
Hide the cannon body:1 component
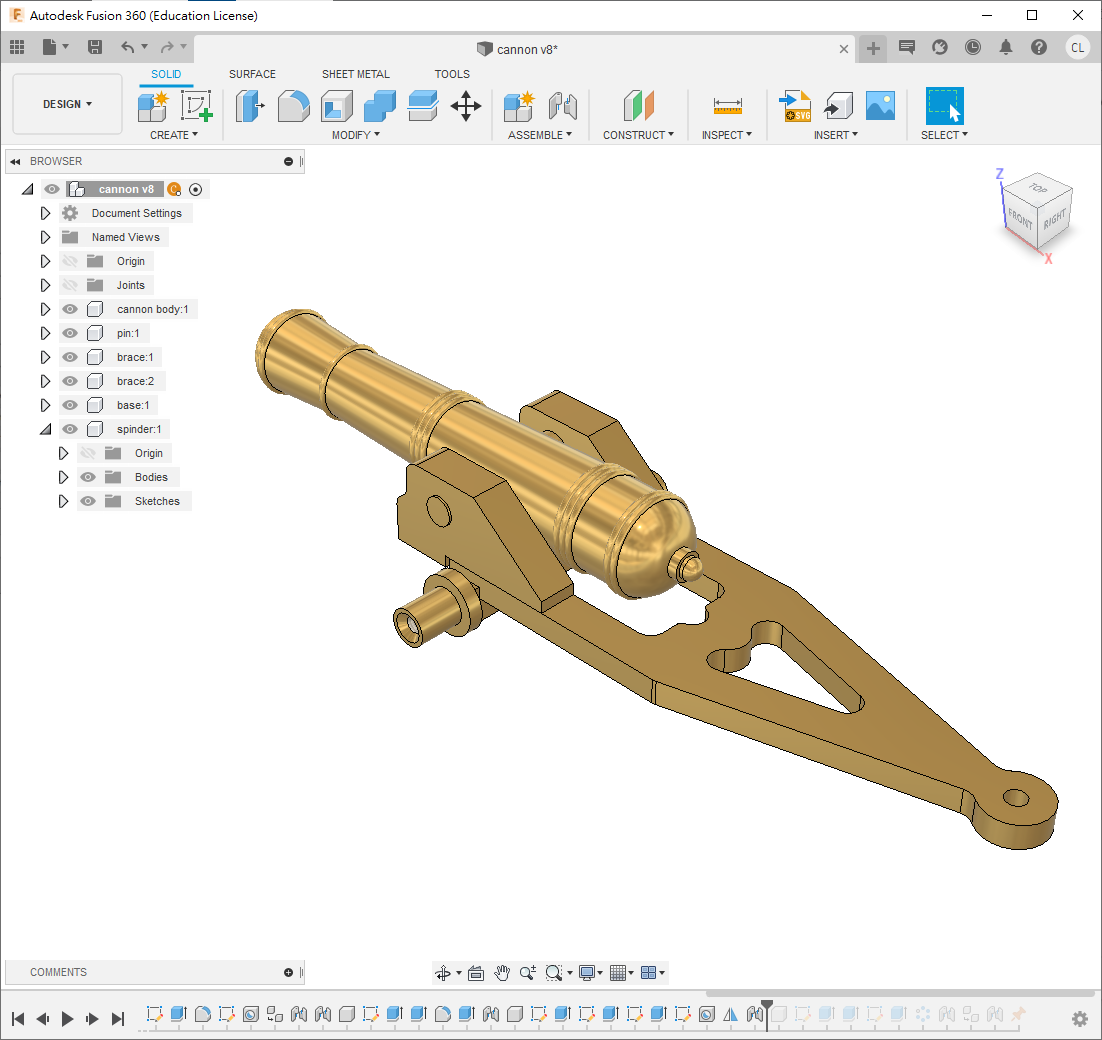click(70, 309)
